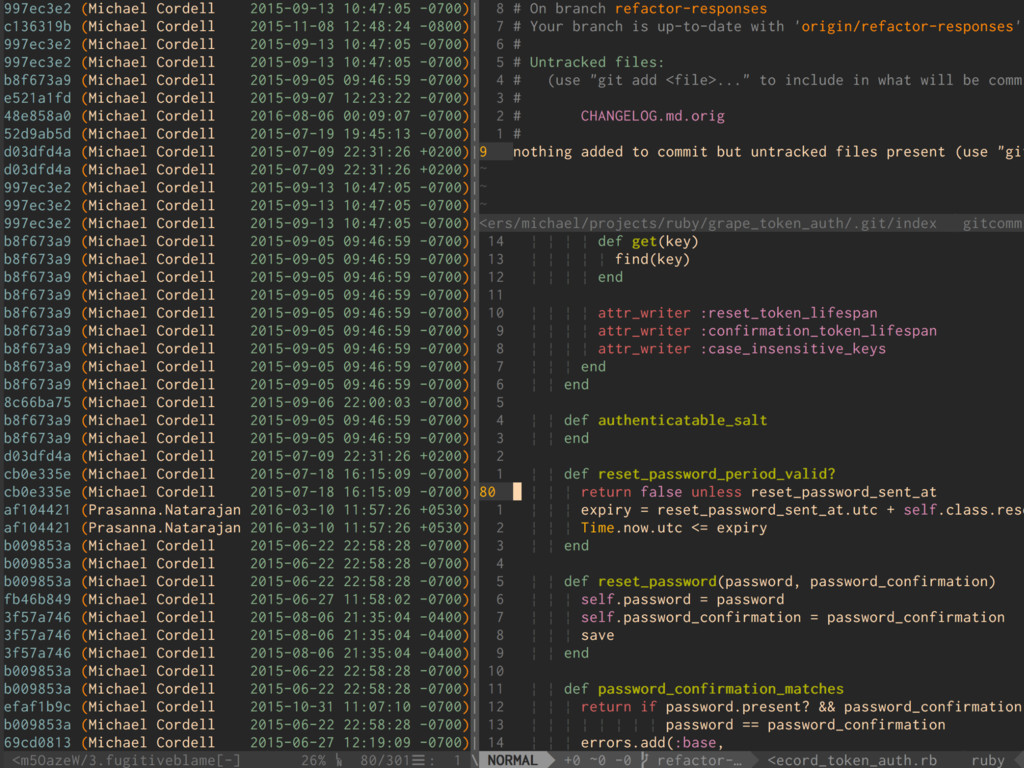Screen dimensions: 1024x768
Task: Click attr_writer :reset_token_lifespan line
Action: tap(737, 313)
